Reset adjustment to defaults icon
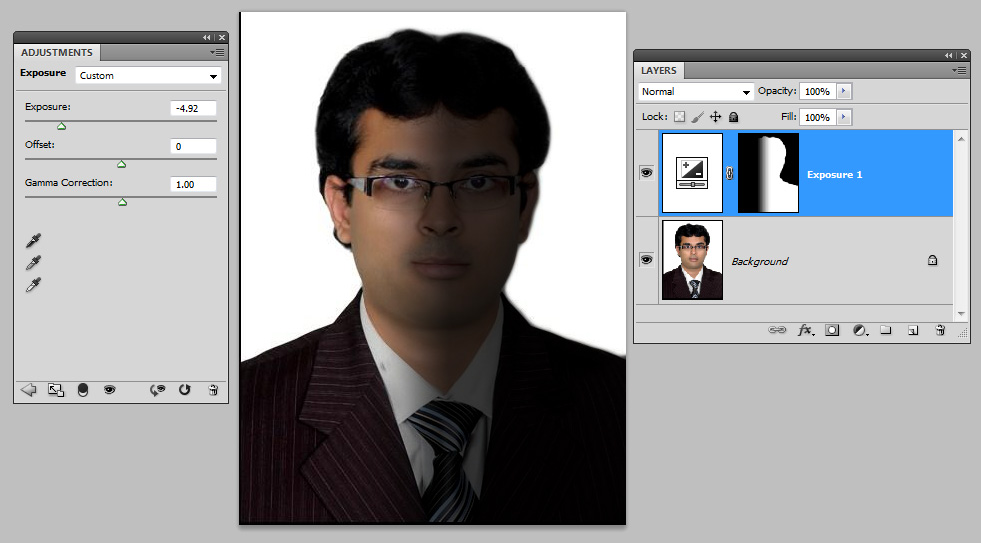The width and height of the screenshot is (981, 543). pyautogui.click(x=185, y=390)
